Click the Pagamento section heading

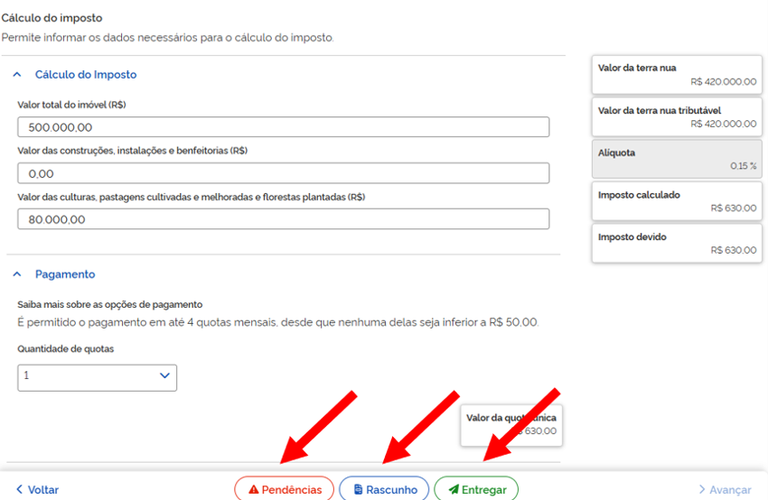(x=65, y=274)
